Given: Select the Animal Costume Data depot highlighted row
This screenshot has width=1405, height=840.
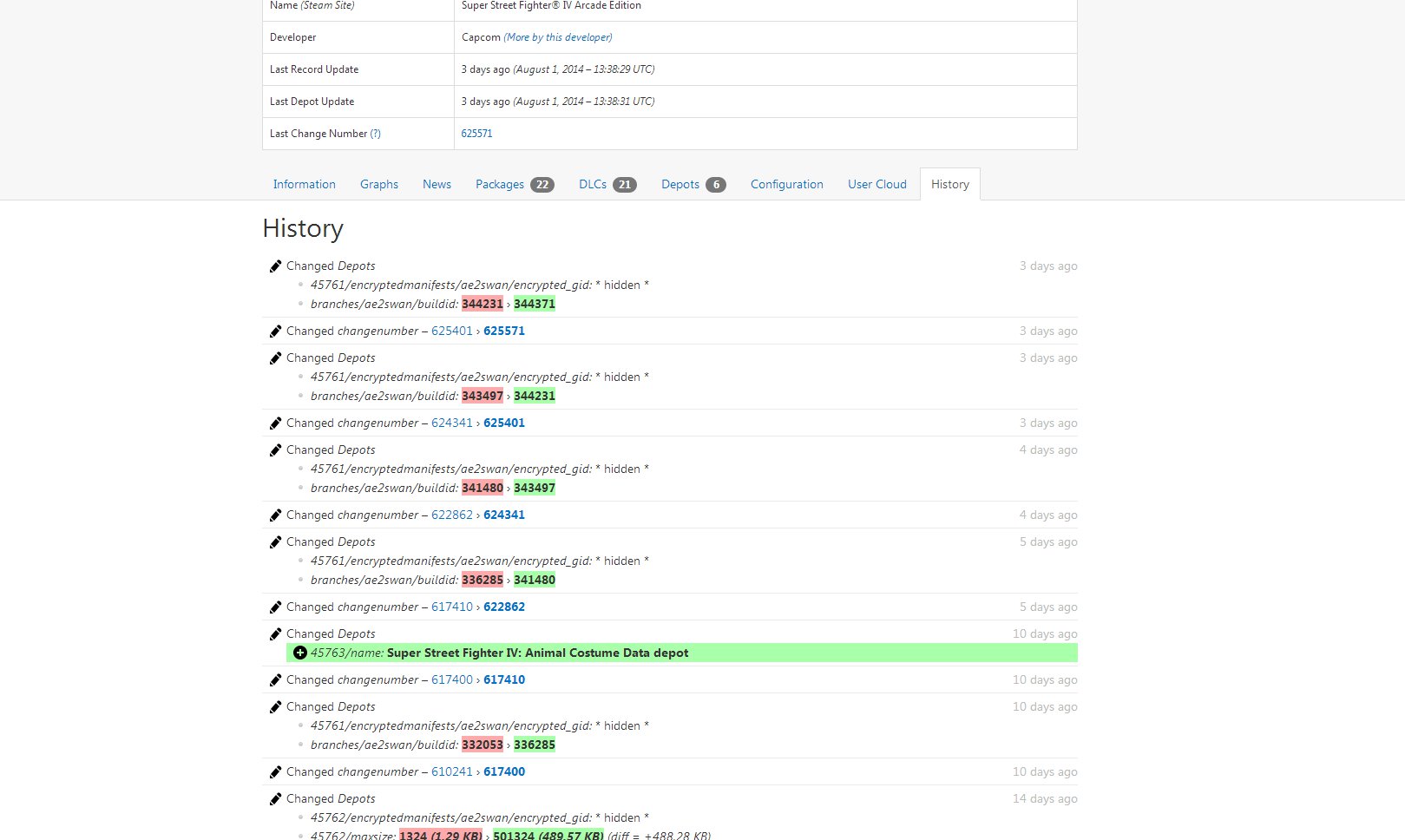Looking at the screenshot, I should [681, 653].
